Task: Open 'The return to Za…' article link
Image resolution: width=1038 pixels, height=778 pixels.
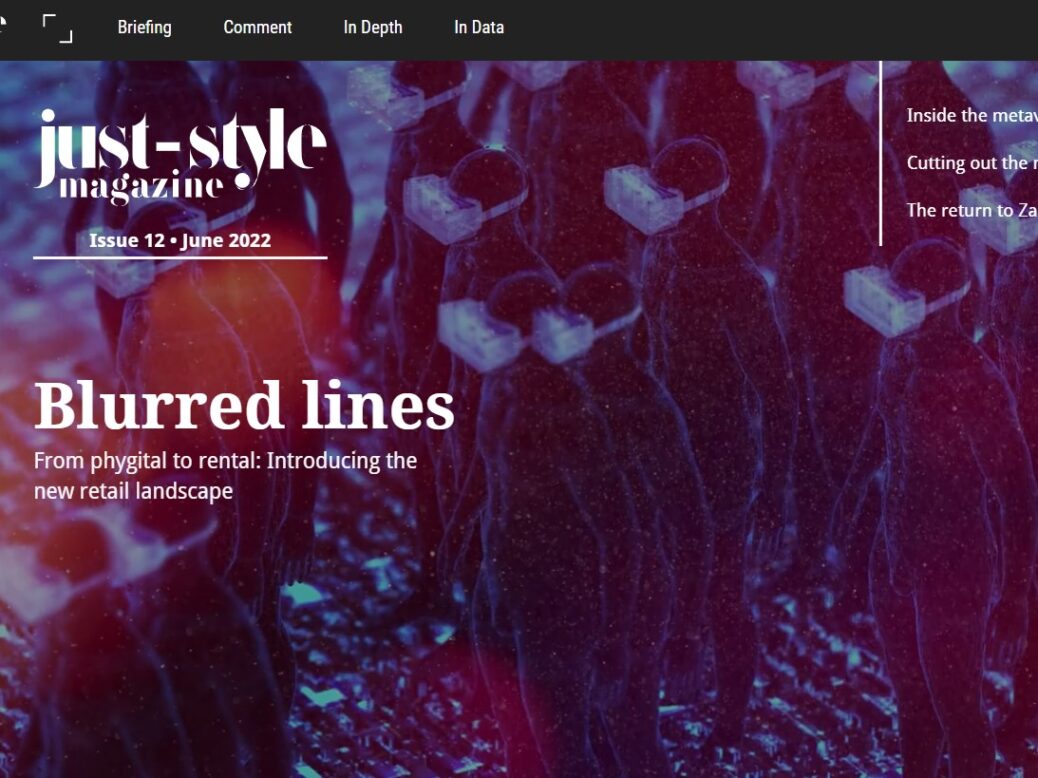Action: tap(972, 211)
